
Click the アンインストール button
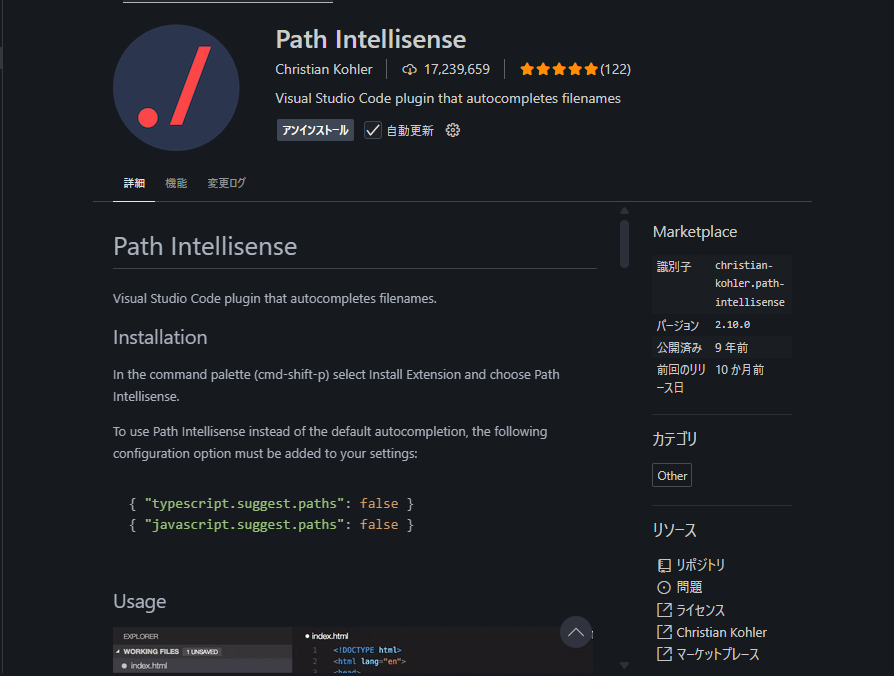[315, 129]
